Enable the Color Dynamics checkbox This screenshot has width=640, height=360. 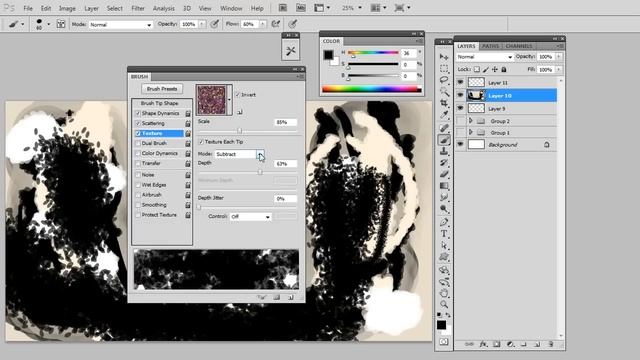point(138,153)
